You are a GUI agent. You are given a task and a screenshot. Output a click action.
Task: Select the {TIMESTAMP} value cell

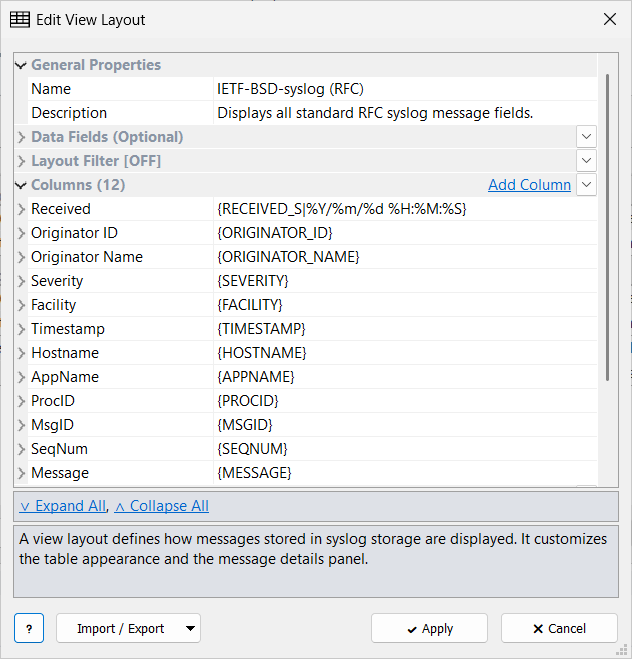click(405, 329)
